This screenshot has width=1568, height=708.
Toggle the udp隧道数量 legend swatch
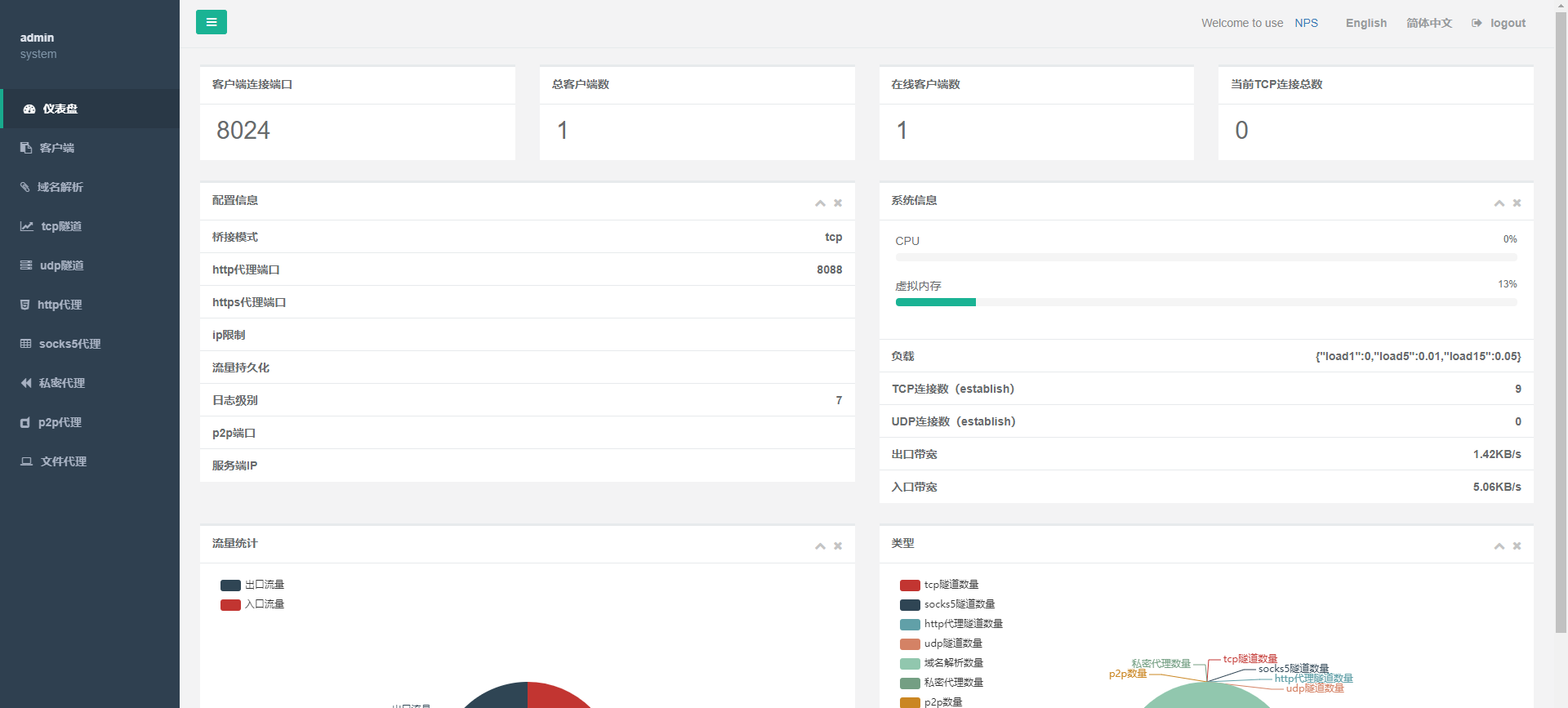pos(910,644)
